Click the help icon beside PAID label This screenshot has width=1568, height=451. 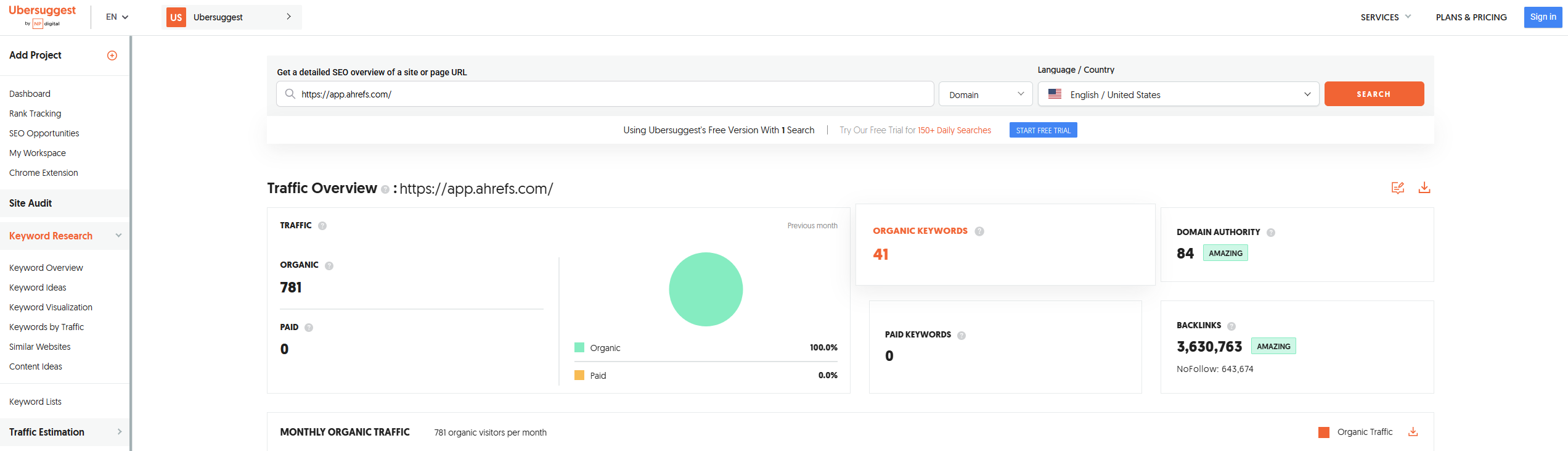click(x=309, y=328)
